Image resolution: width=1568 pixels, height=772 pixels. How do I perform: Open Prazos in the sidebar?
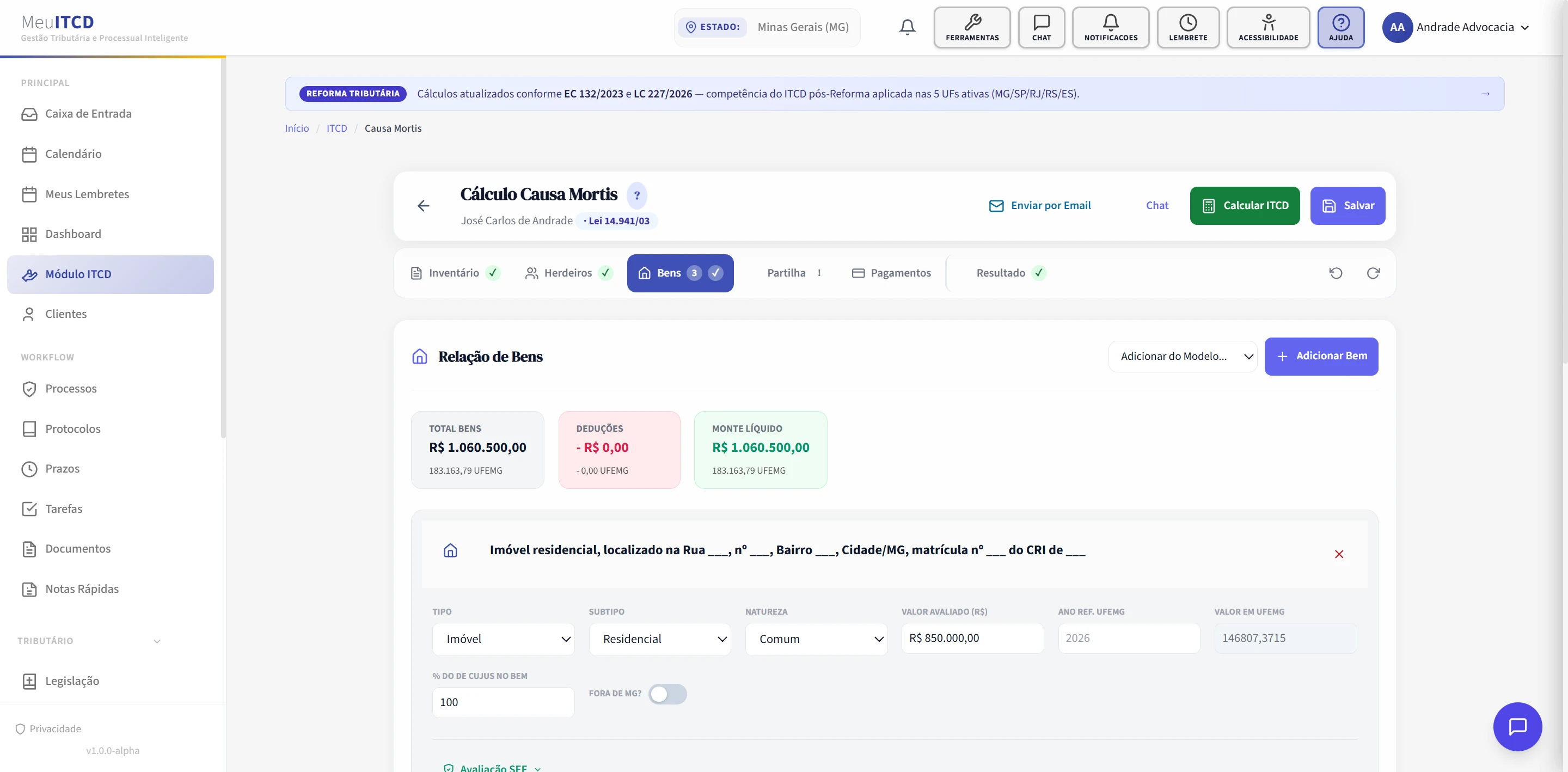tap(111, 469)
